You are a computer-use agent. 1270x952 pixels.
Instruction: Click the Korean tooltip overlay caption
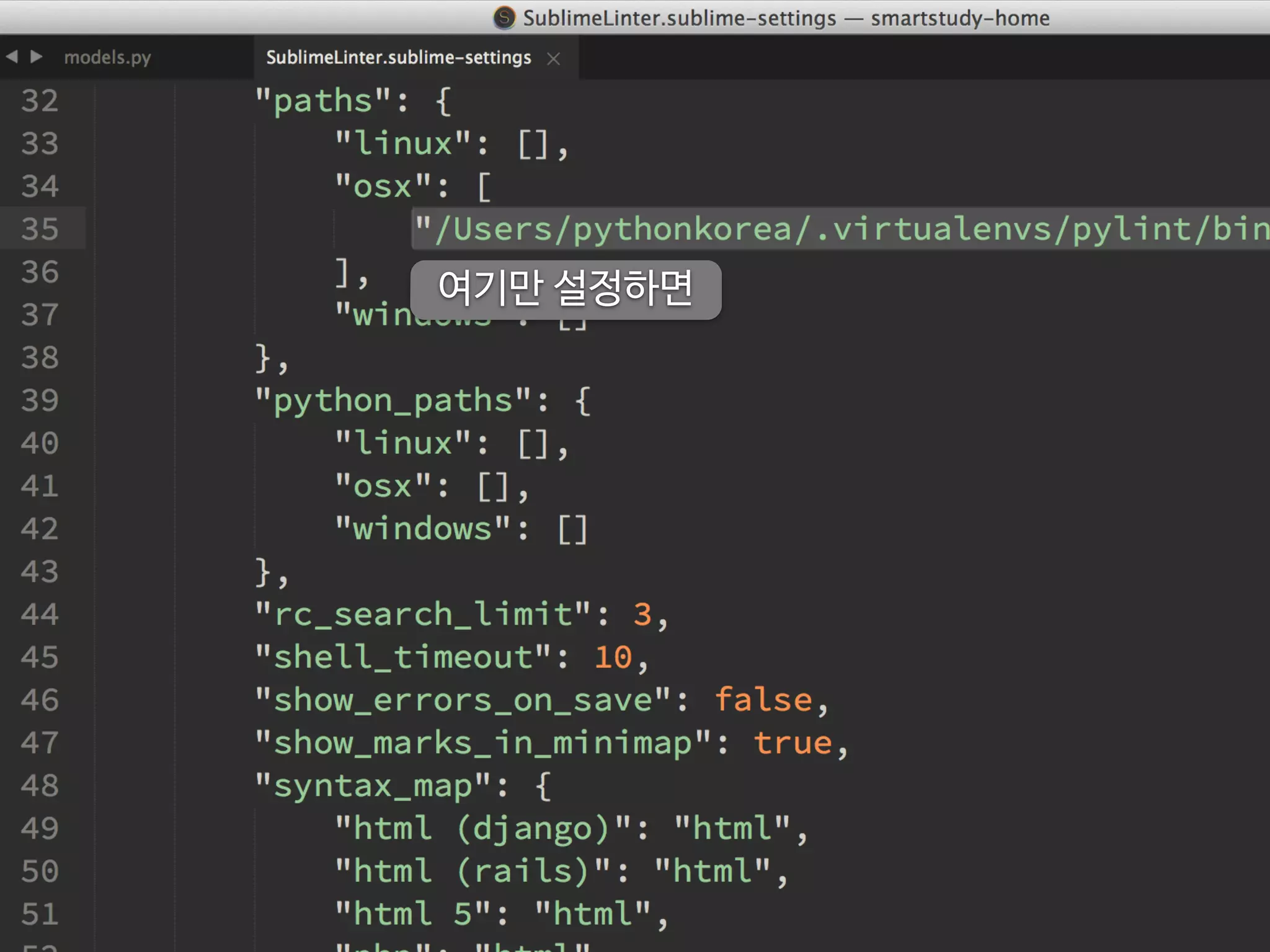click(x=566, y=289)
